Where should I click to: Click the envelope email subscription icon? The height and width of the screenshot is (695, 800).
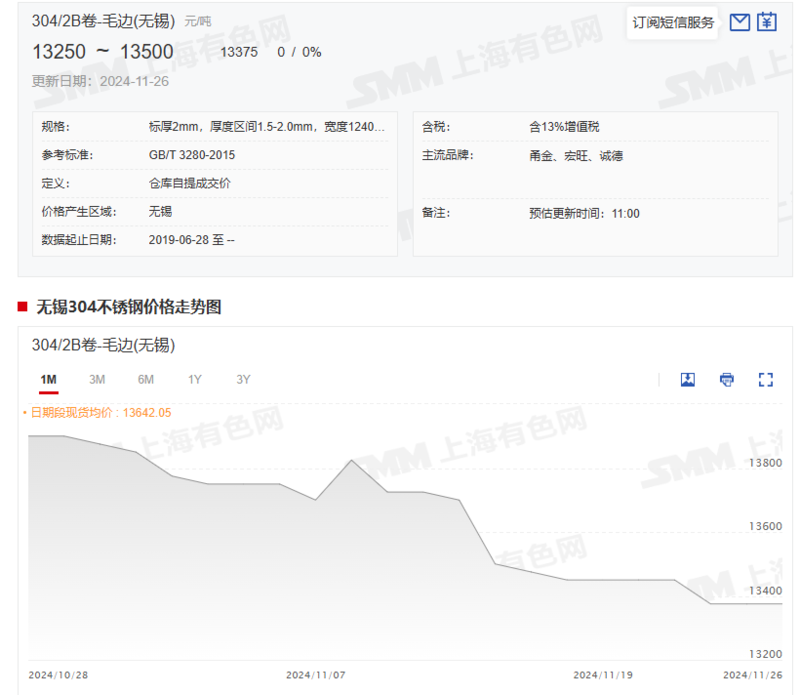pos(739,22)
